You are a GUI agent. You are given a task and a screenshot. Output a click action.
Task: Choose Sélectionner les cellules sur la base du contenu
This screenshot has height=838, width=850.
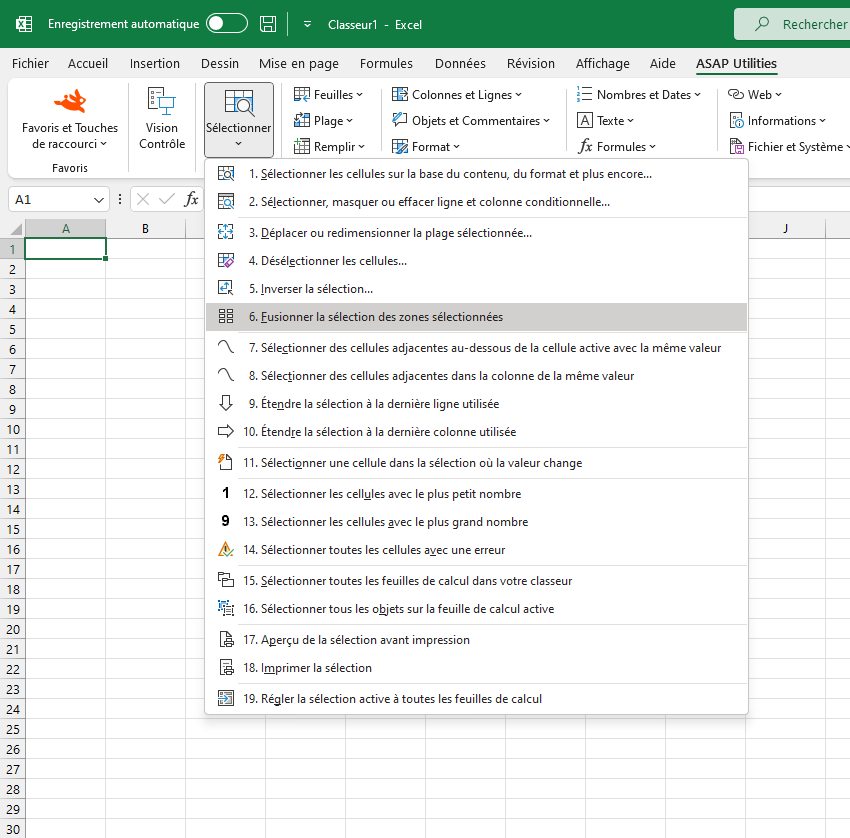click(x=476, y=173)
